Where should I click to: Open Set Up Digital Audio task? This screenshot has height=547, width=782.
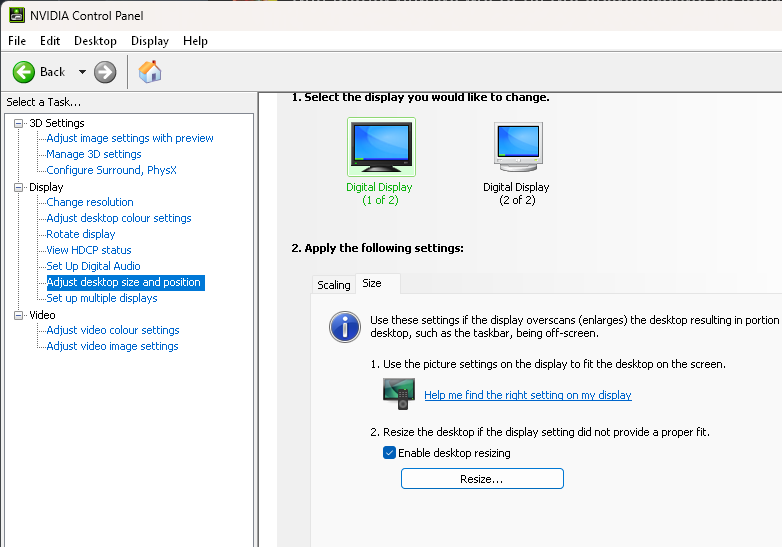click(x=93, y=266)
